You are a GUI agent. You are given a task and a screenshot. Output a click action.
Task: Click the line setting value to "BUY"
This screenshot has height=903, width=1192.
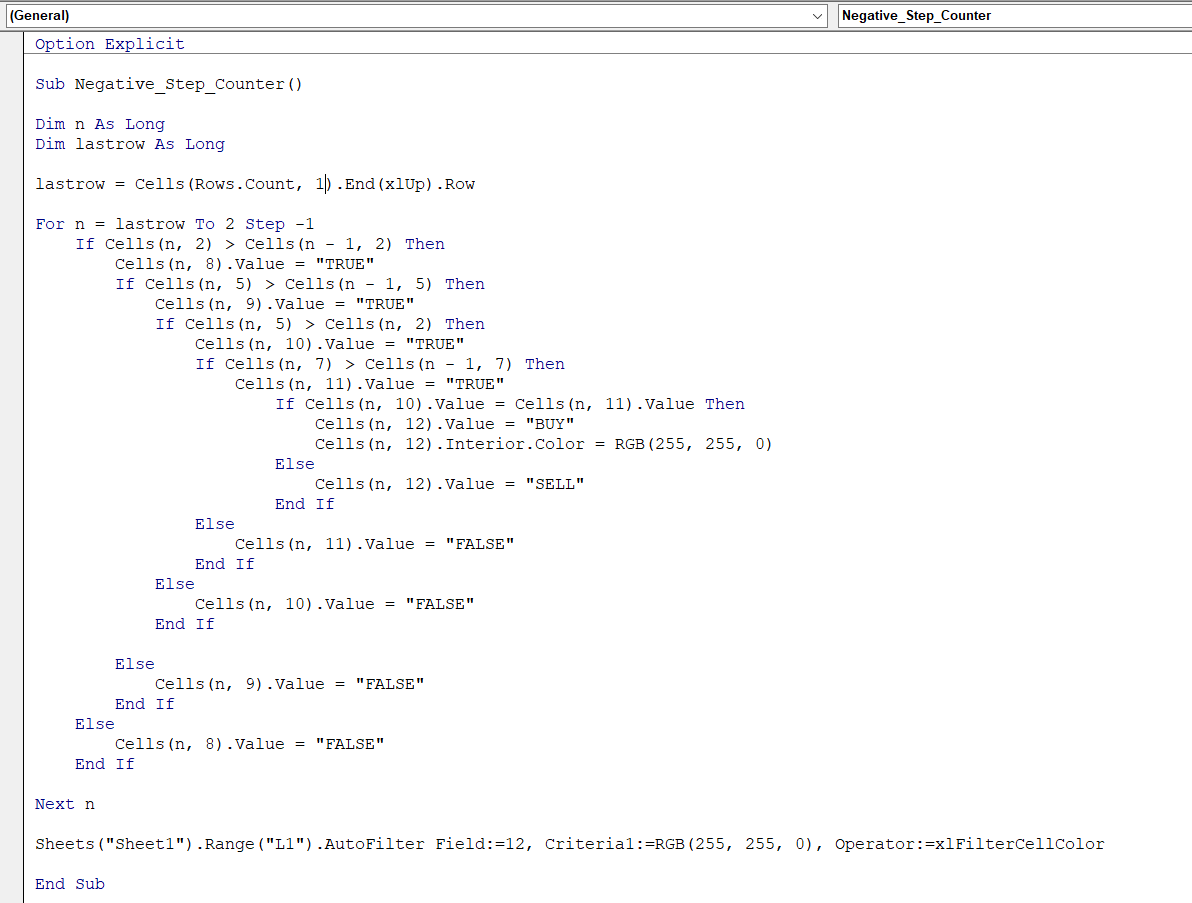coord(444,424)
